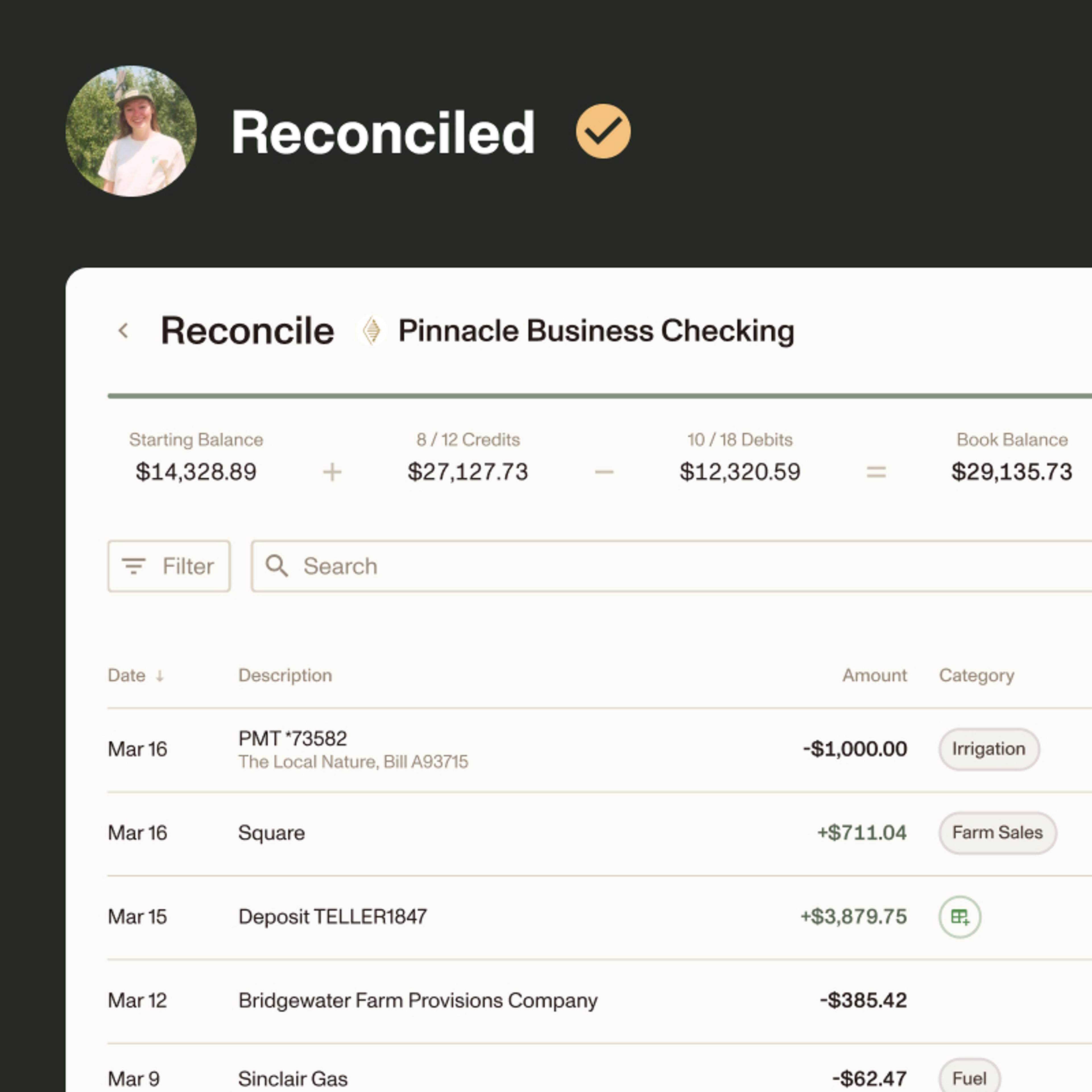Open the Farm Sales category tag
The height and width of the screenshot is (1092, 1092).
(997, 833)
